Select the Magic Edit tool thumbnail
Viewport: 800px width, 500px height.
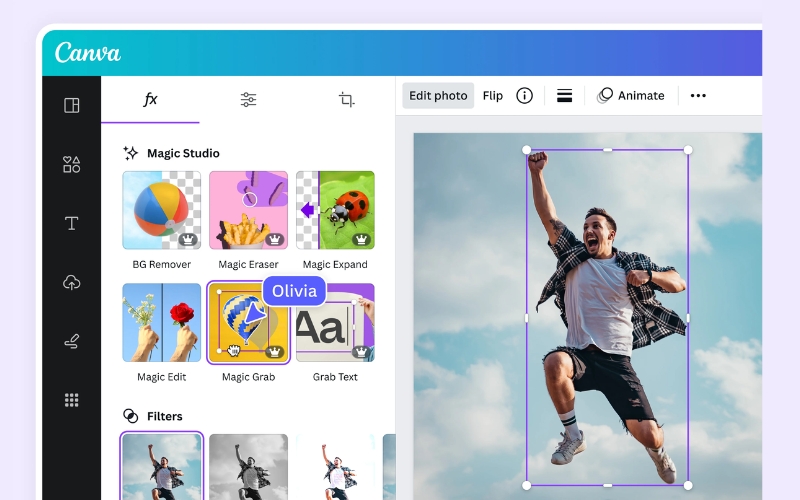click(162, 322)
